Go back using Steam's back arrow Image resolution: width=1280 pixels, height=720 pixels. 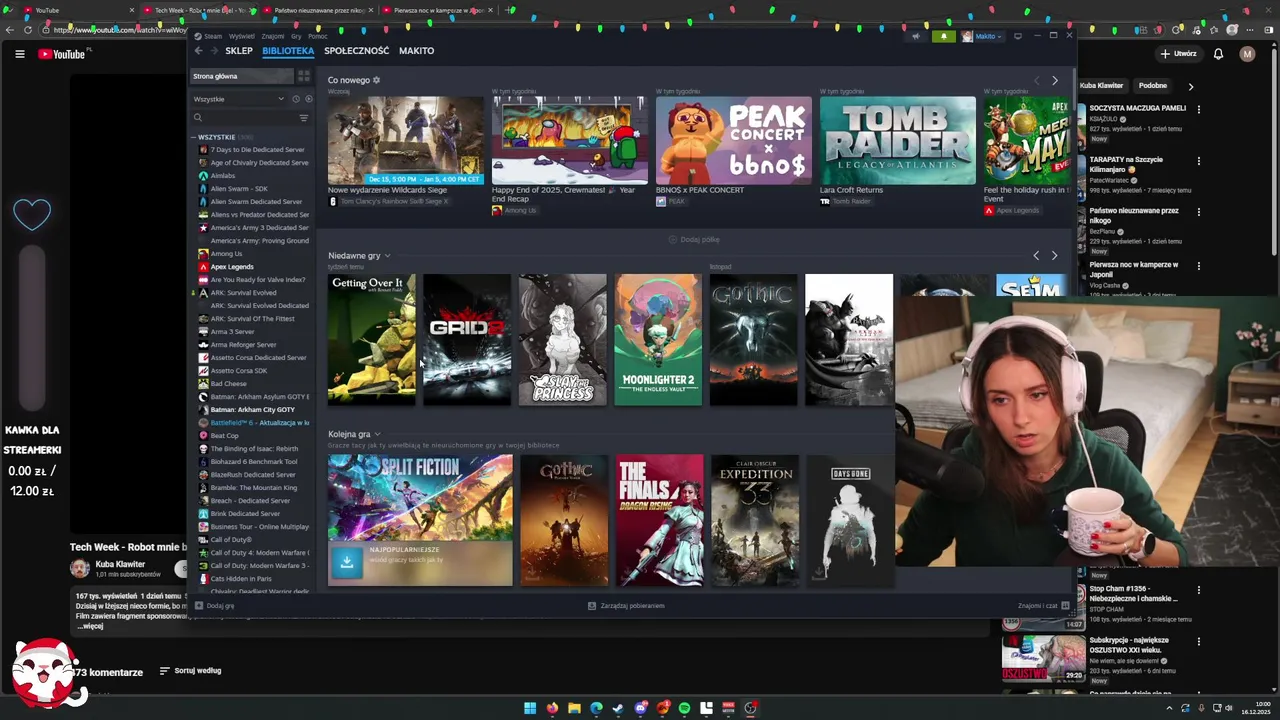point(199,50)
